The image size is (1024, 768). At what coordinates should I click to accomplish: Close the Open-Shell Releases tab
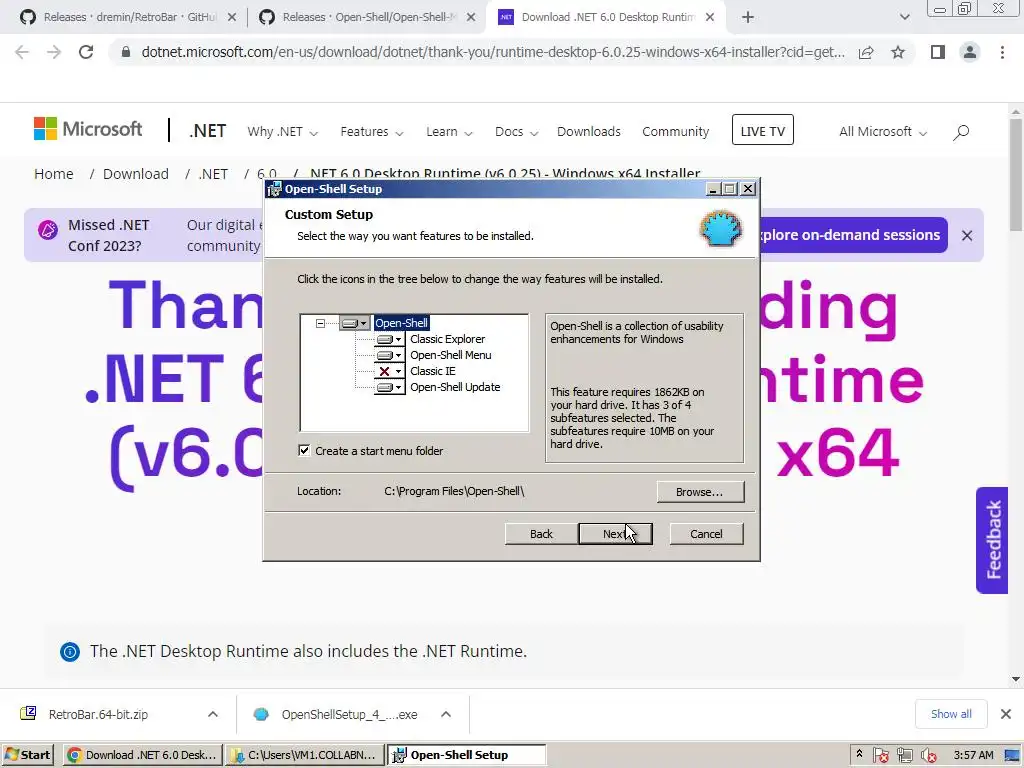[471, 18]
